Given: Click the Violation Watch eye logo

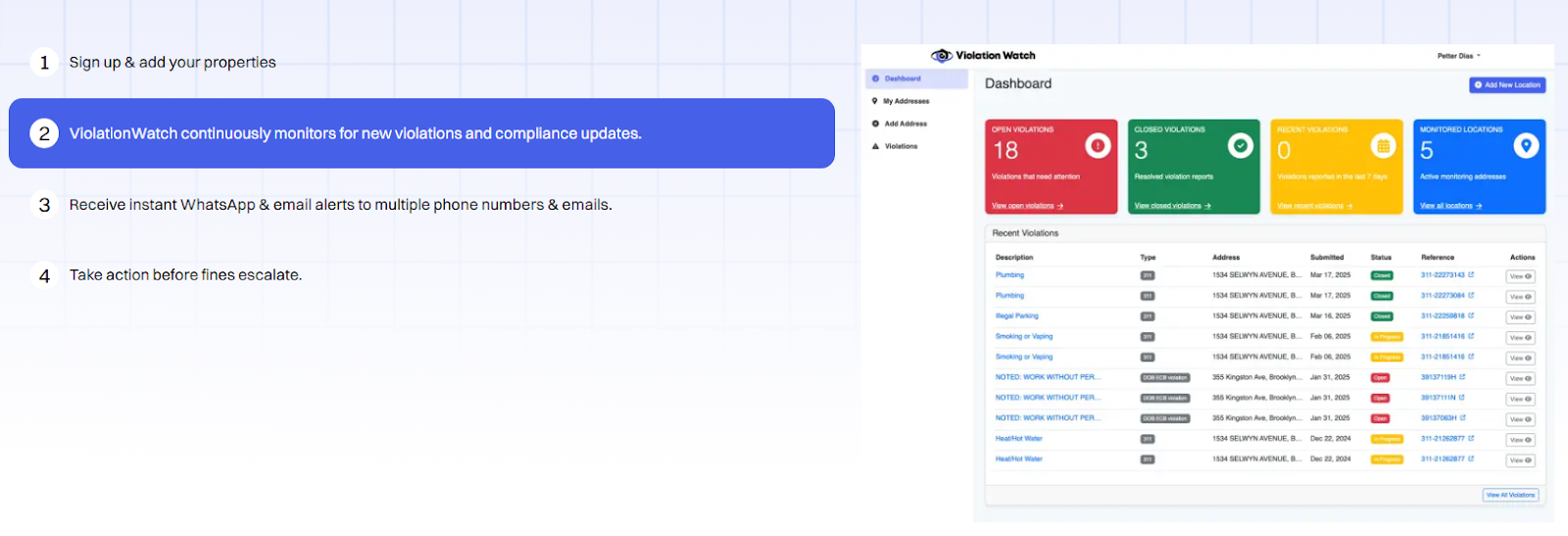Looking at the screenshot, I should [x=941, y=56].
